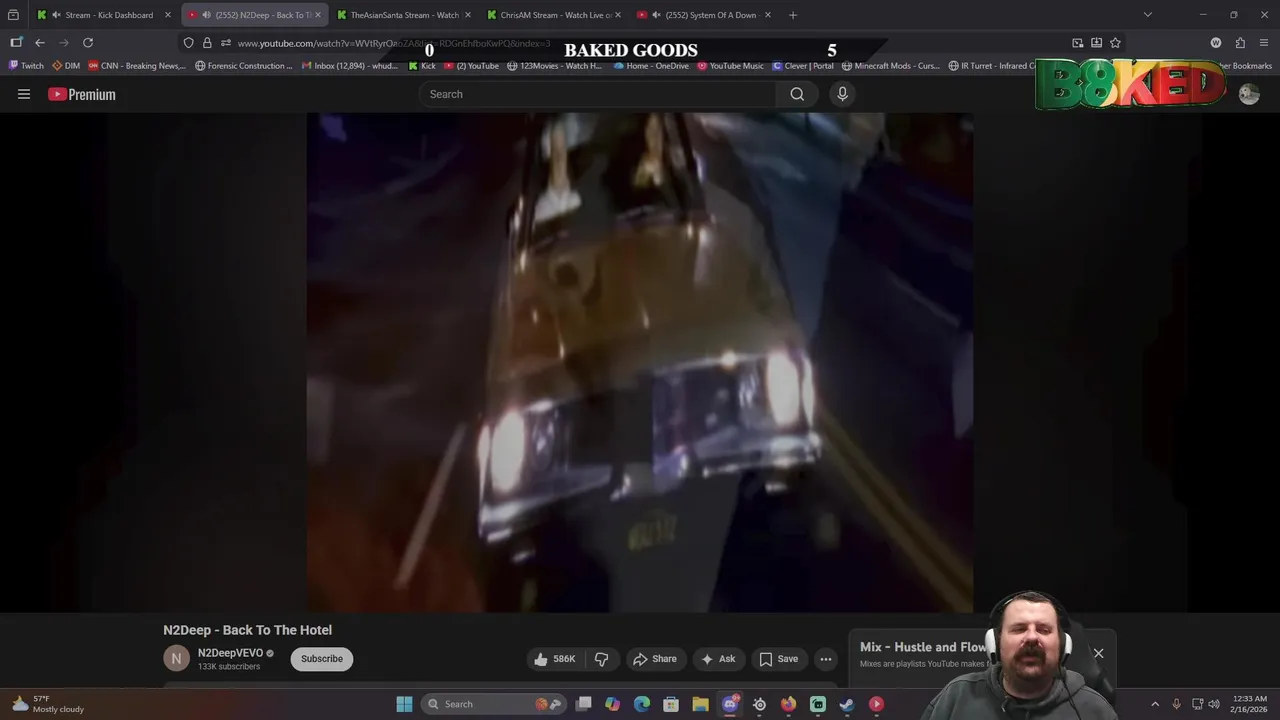Toggle the microphone tray icon
The height and width of the screenshot is (720, 1280).
click(x=1176, y=704)
